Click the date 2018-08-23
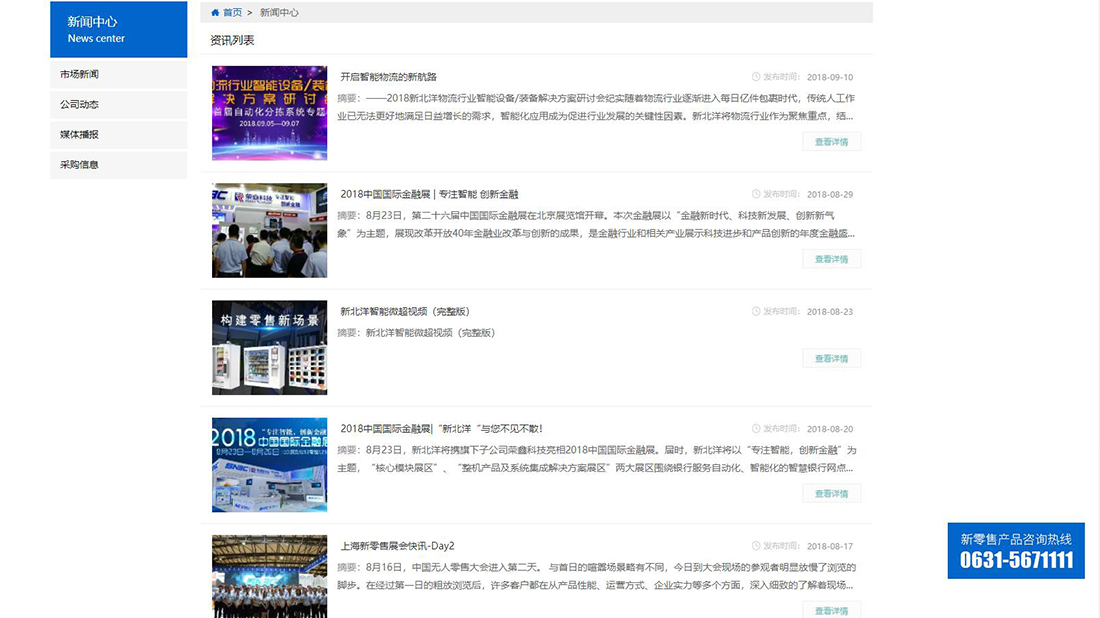Screen dimensions: 1100x618 830,311
